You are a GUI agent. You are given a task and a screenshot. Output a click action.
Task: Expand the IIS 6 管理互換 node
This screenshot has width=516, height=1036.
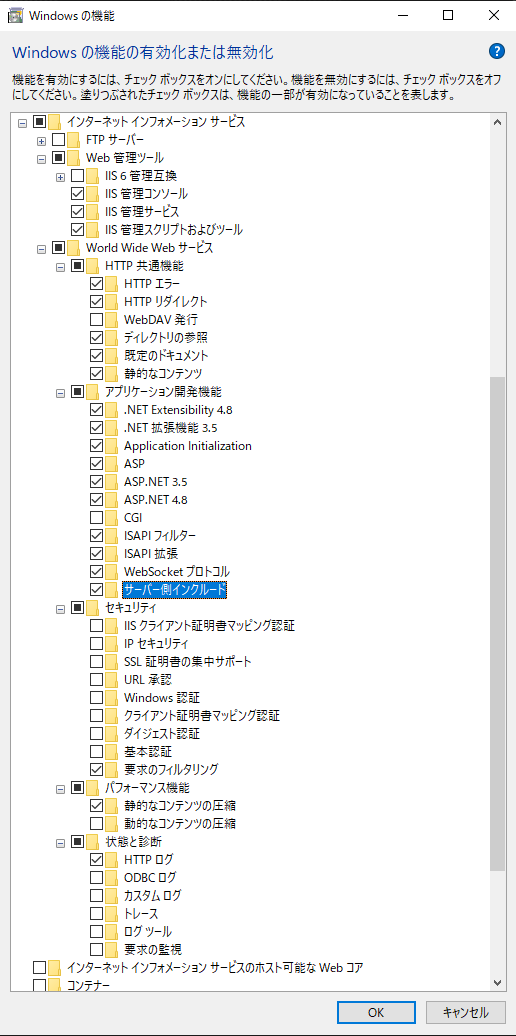[x=60, y=176]
